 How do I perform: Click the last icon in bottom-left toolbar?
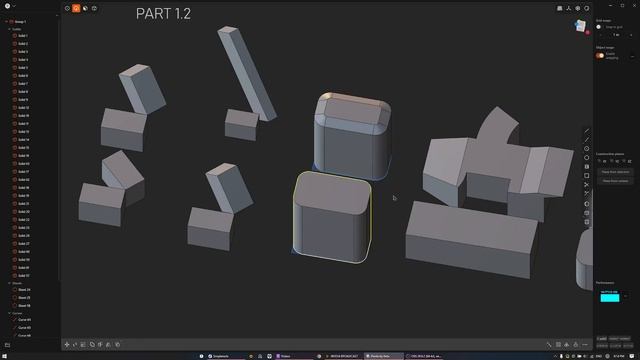click(x=118, y=344)
